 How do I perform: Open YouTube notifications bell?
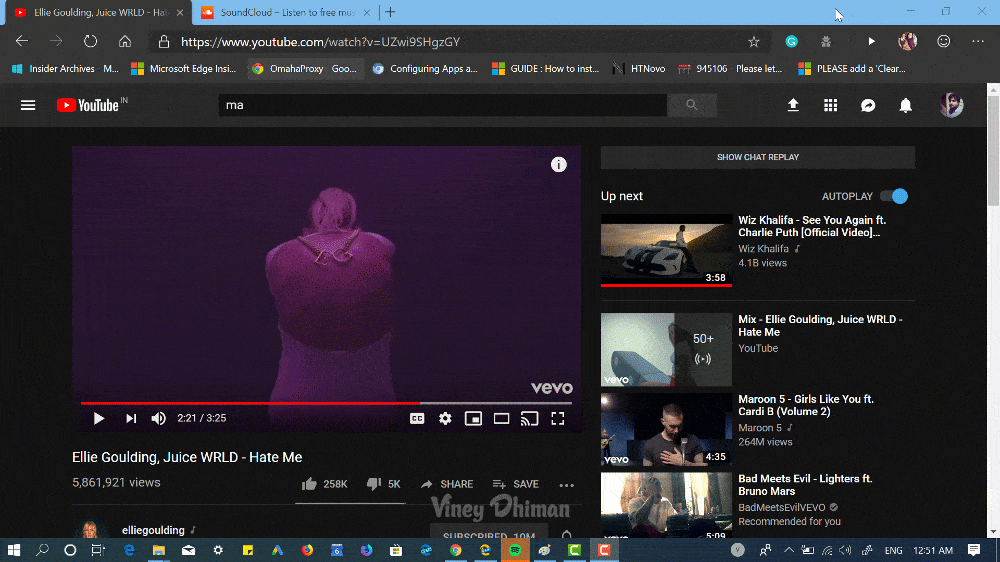pyautogui.click(x=906, y=105)
